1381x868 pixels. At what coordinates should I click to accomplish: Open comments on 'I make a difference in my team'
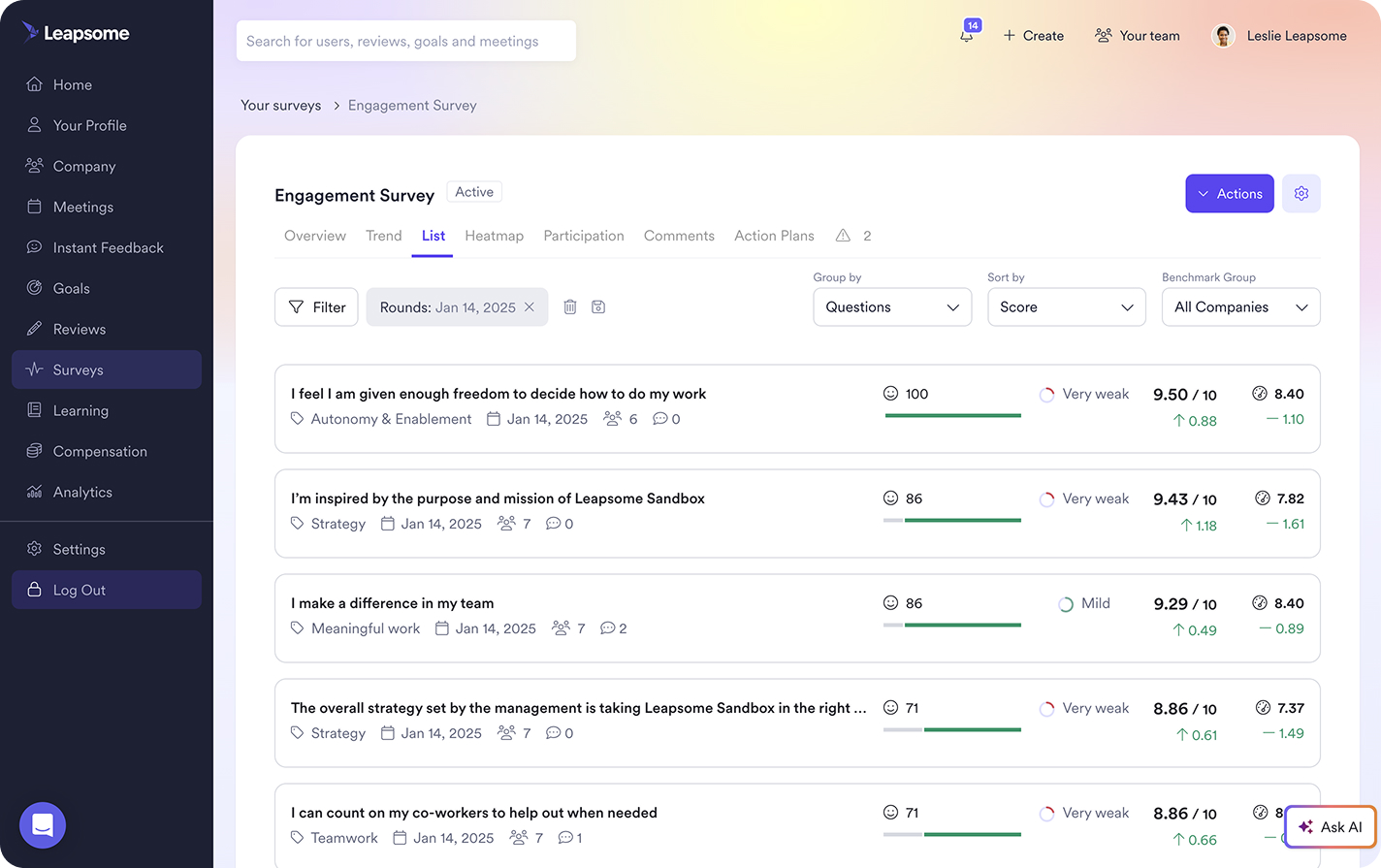[x=613, y=627]
